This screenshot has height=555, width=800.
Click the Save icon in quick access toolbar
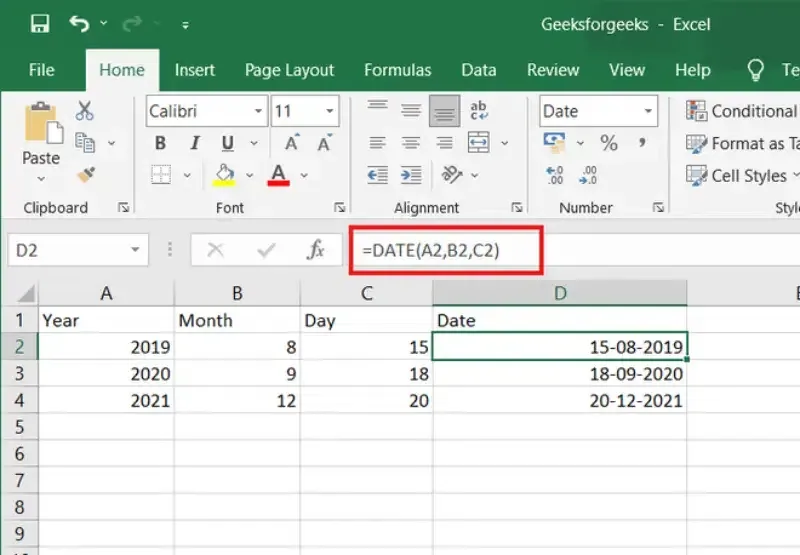[40, 24]
